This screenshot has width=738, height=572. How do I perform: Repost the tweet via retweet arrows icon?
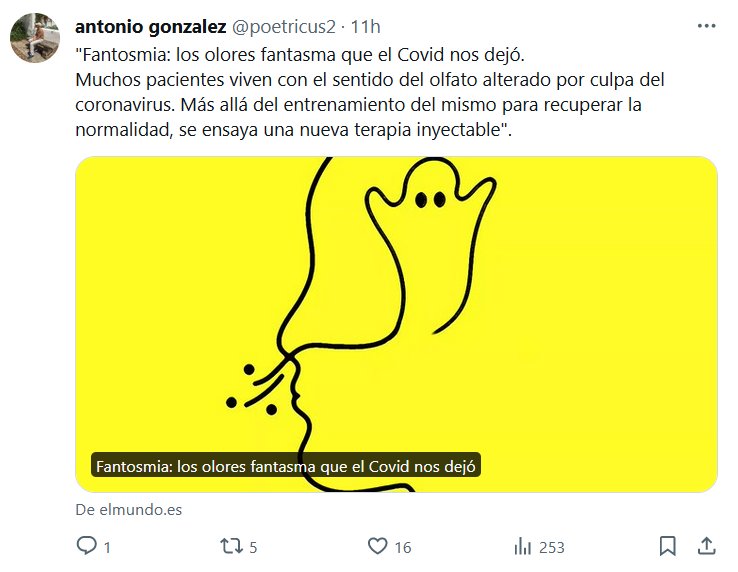tap(232, 546)
